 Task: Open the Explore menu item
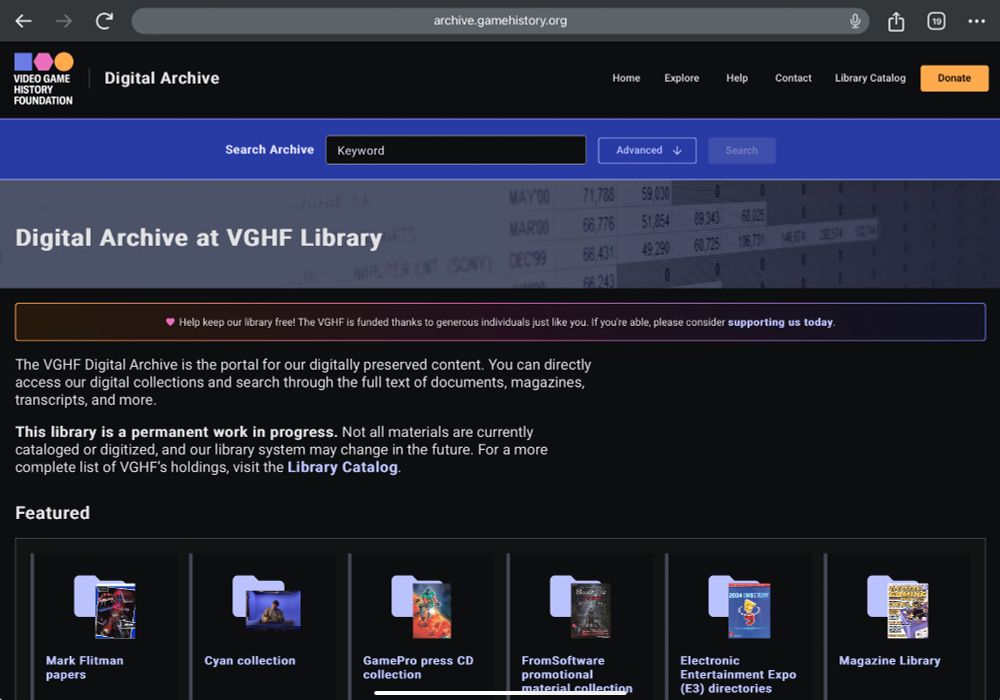tap(681, 78)
